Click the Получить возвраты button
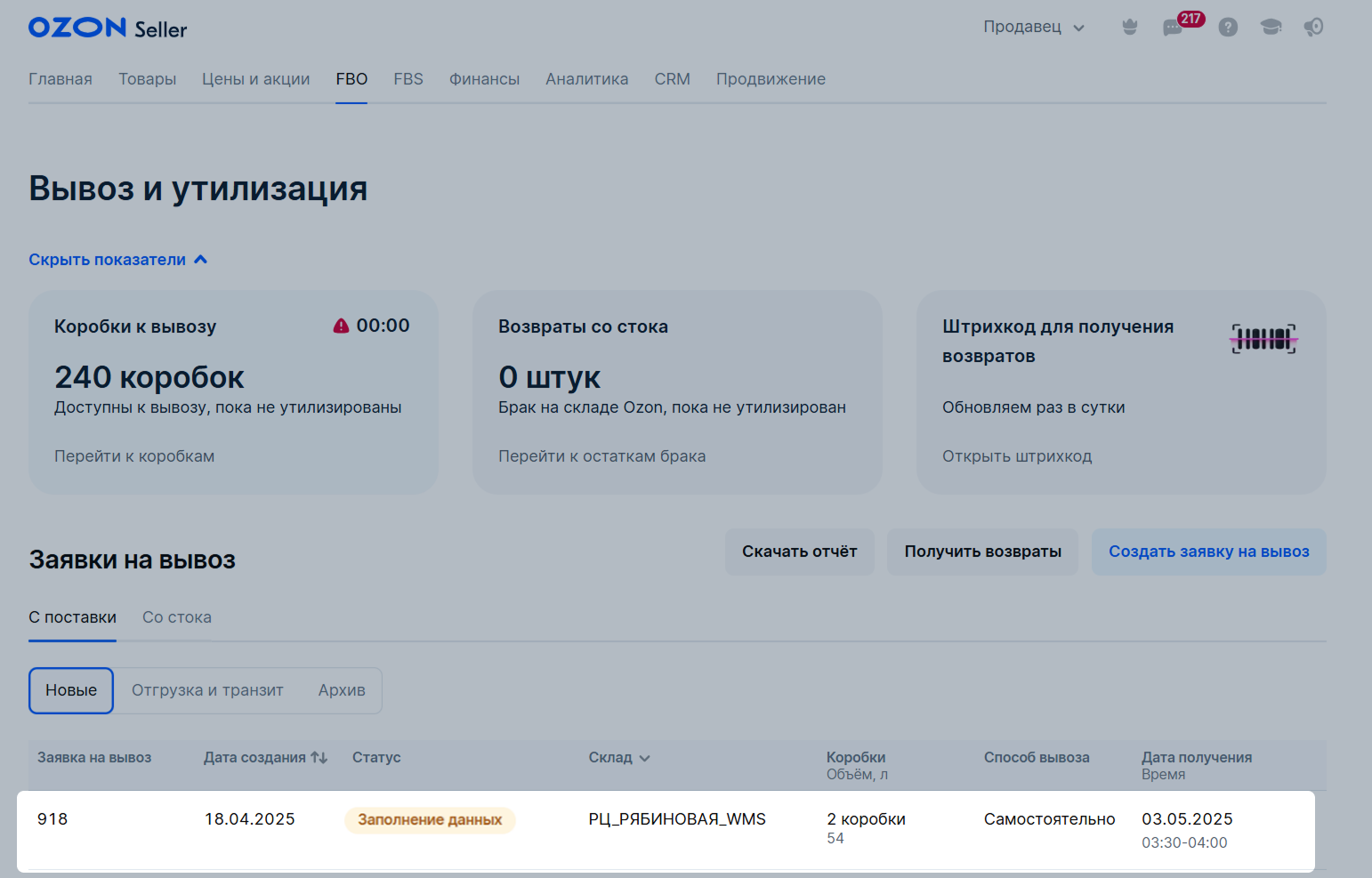The width and height of the screenshot is (1372, 878). [x=983, y=552]
